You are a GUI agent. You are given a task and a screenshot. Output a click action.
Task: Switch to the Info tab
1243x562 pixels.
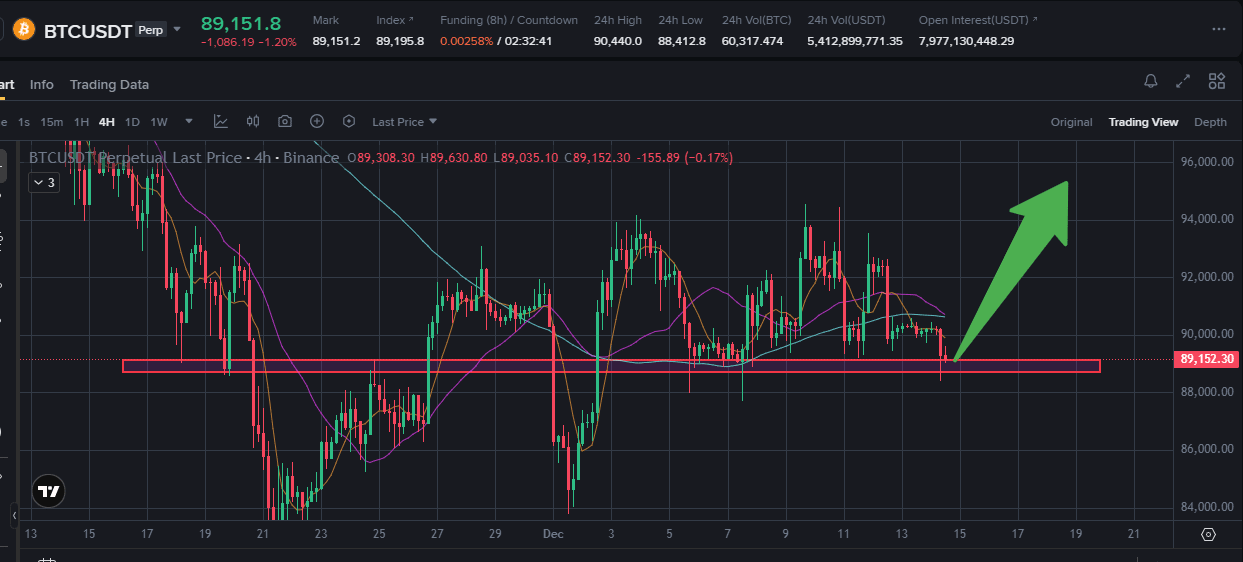tap(42, 85)
